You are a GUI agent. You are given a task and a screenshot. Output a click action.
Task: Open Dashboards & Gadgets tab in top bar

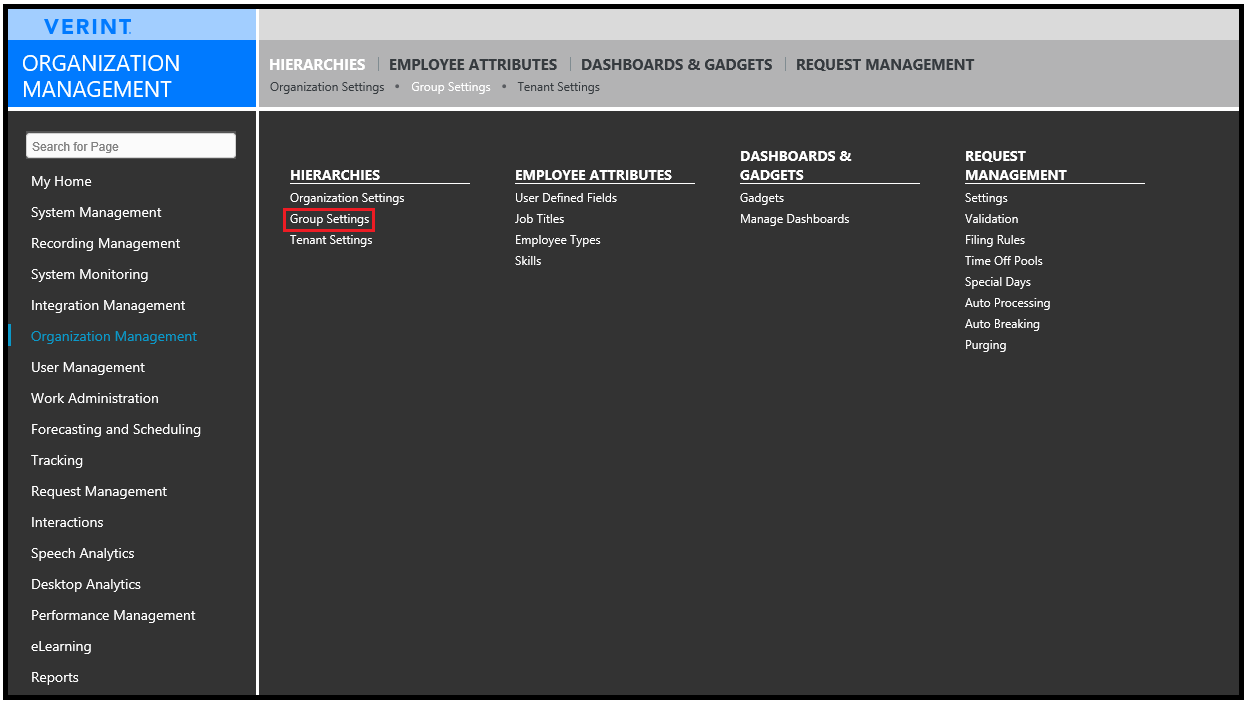tap(677, 64)
